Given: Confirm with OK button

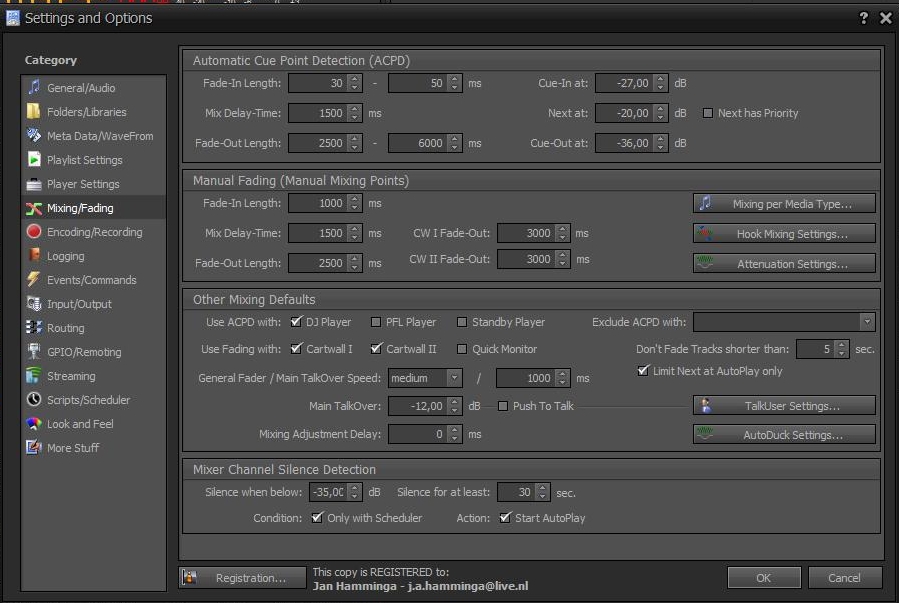Looking at the screenshot, I should point(764,578).
